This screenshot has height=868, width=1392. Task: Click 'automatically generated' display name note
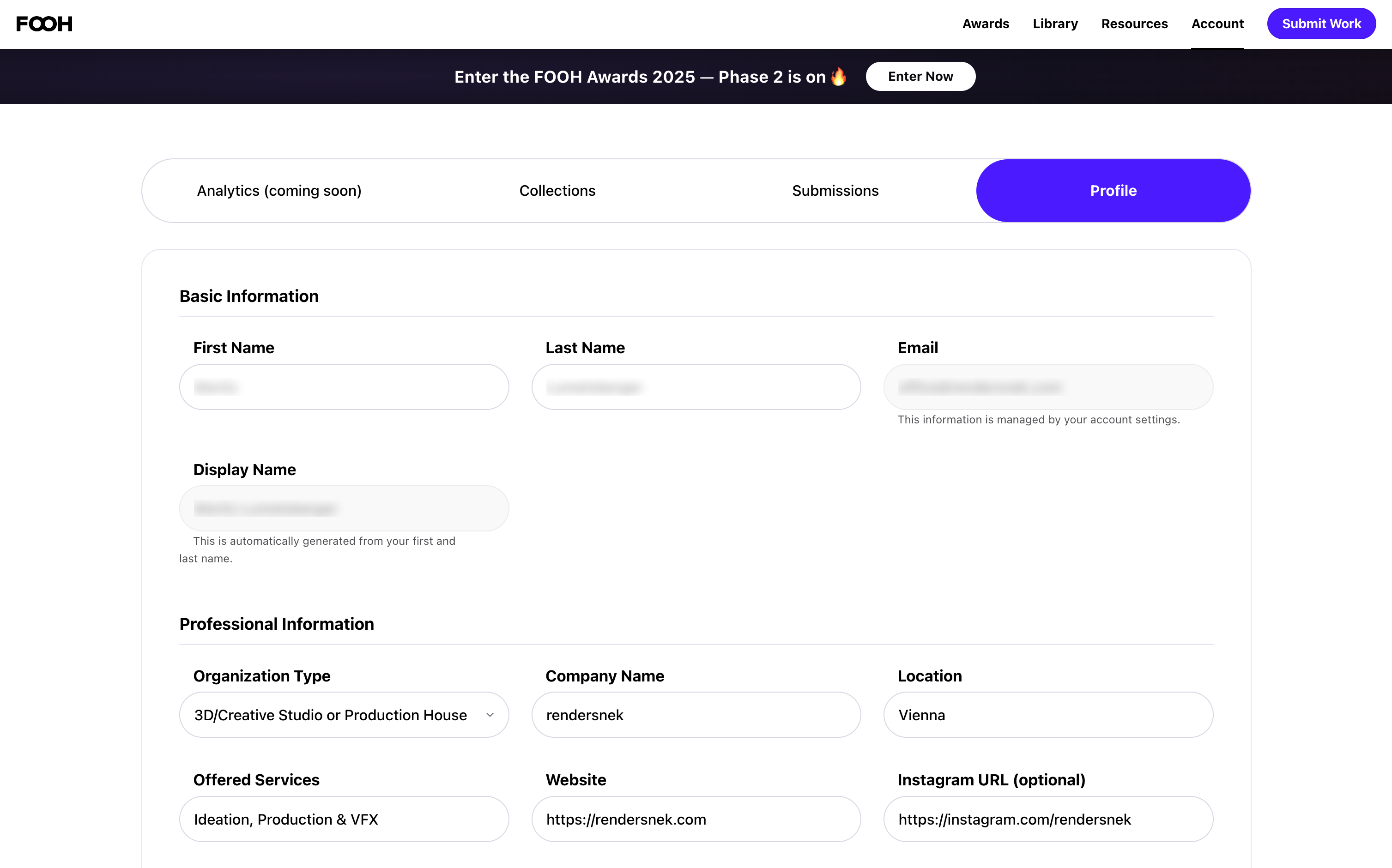pyautogui.click(x=317, y=549)
